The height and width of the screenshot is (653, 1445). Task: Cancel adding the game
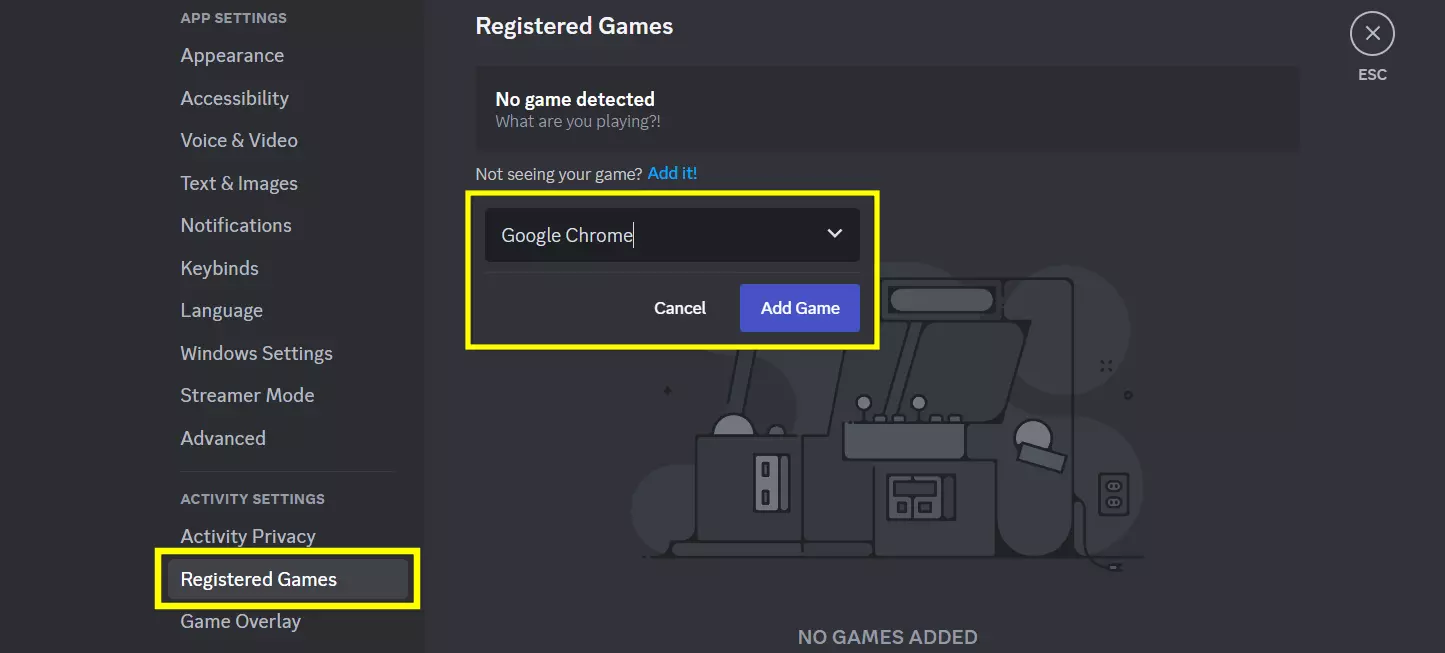pos(679,308)
